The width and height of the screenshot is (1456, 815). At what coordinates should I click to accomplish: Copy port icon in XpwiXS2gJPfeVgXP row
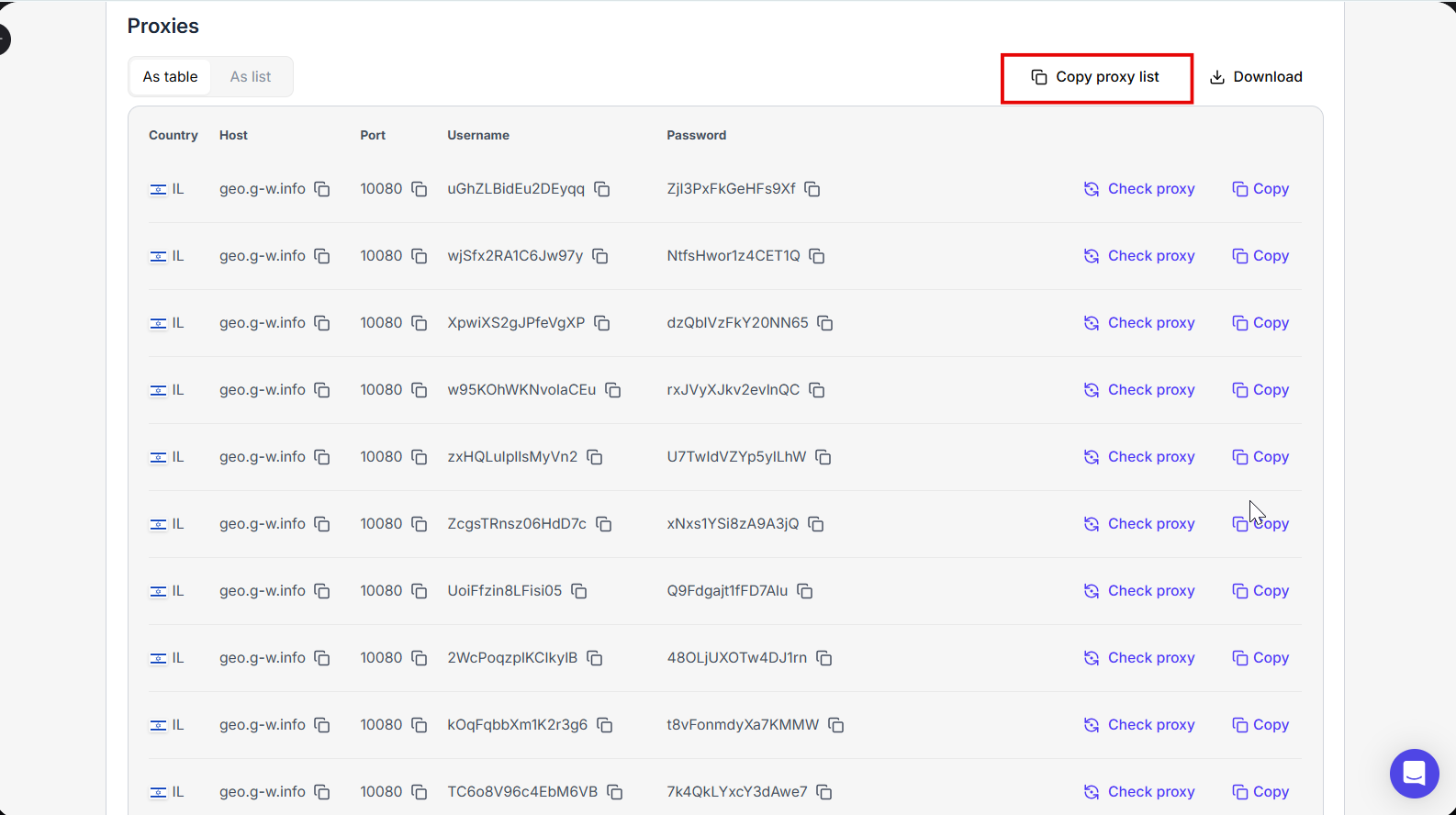420,323
